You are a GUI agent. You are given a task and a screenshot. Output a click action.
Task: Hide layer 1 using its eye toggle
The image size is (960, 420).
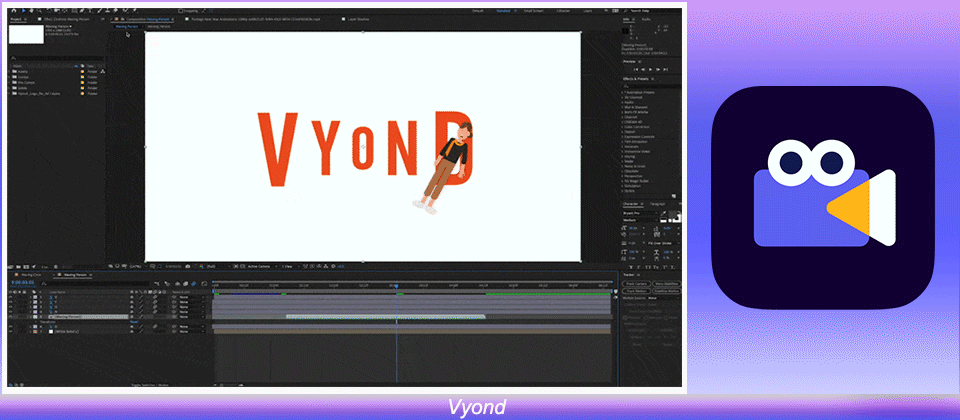point(10,297)
